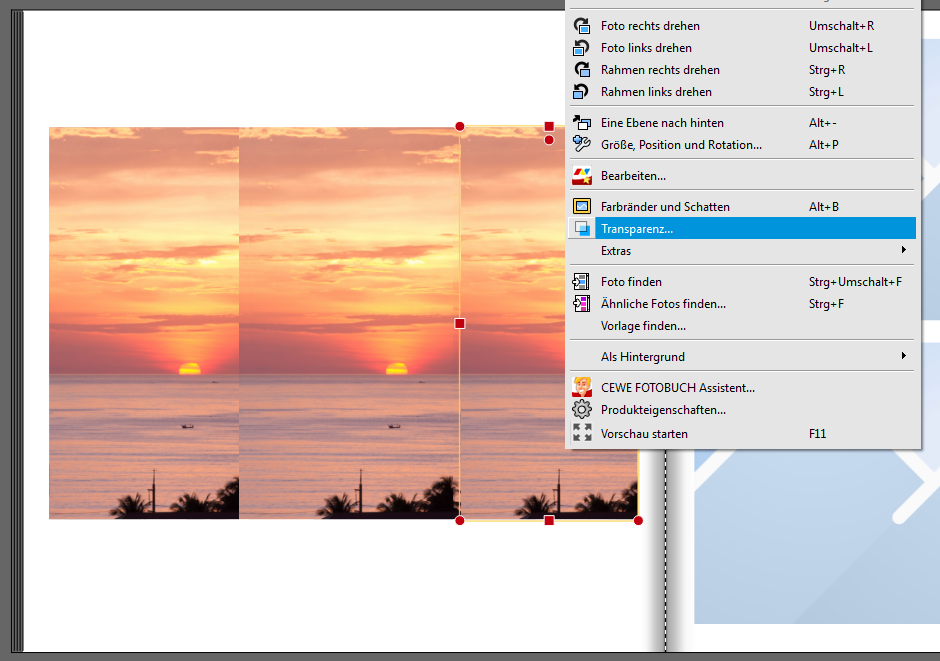Image resolution: width=940 pixels, height=661 pixels.
Task: Click the rotate photo right icon
Action: tap(581, 26)
